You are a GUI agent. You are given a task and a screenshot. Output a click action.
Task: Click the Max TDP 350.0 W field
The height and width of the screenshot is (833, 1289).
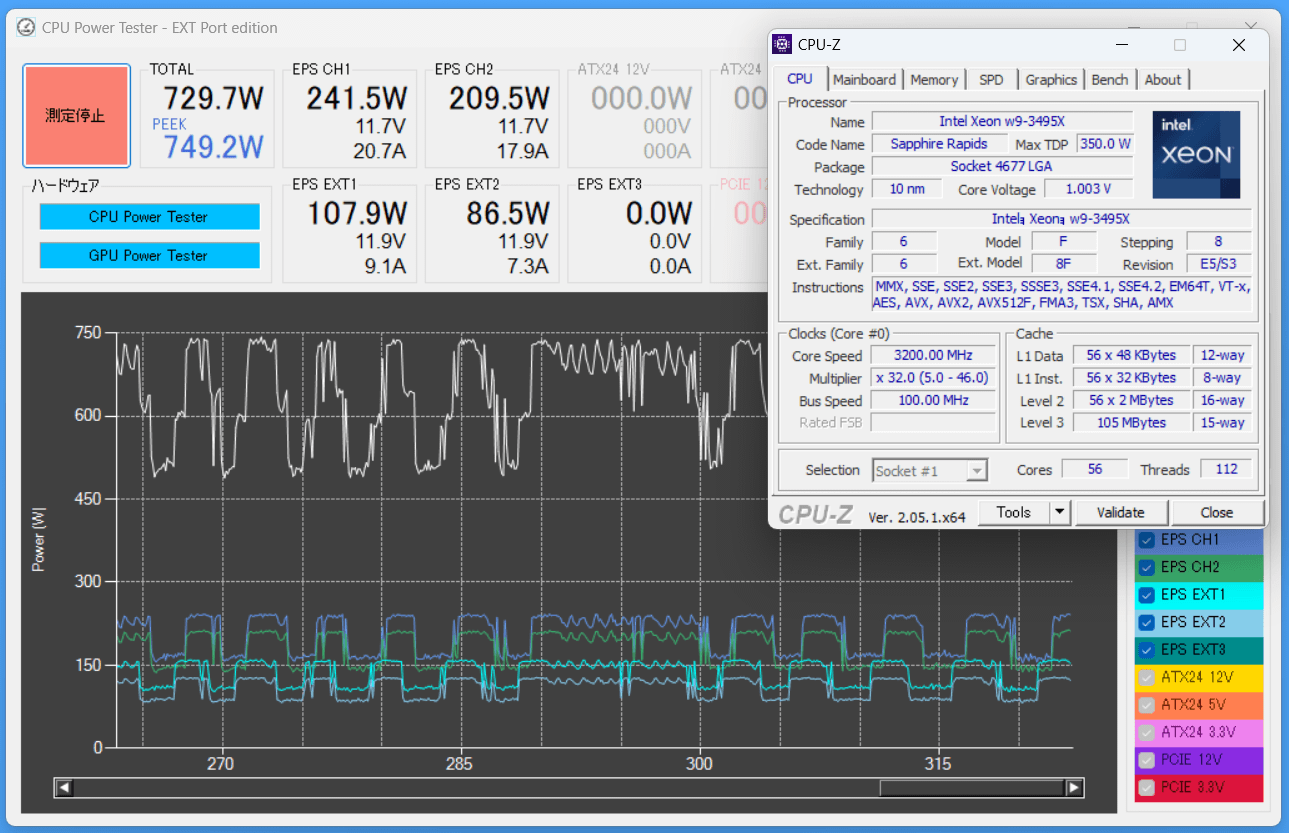coord(1105,144)
